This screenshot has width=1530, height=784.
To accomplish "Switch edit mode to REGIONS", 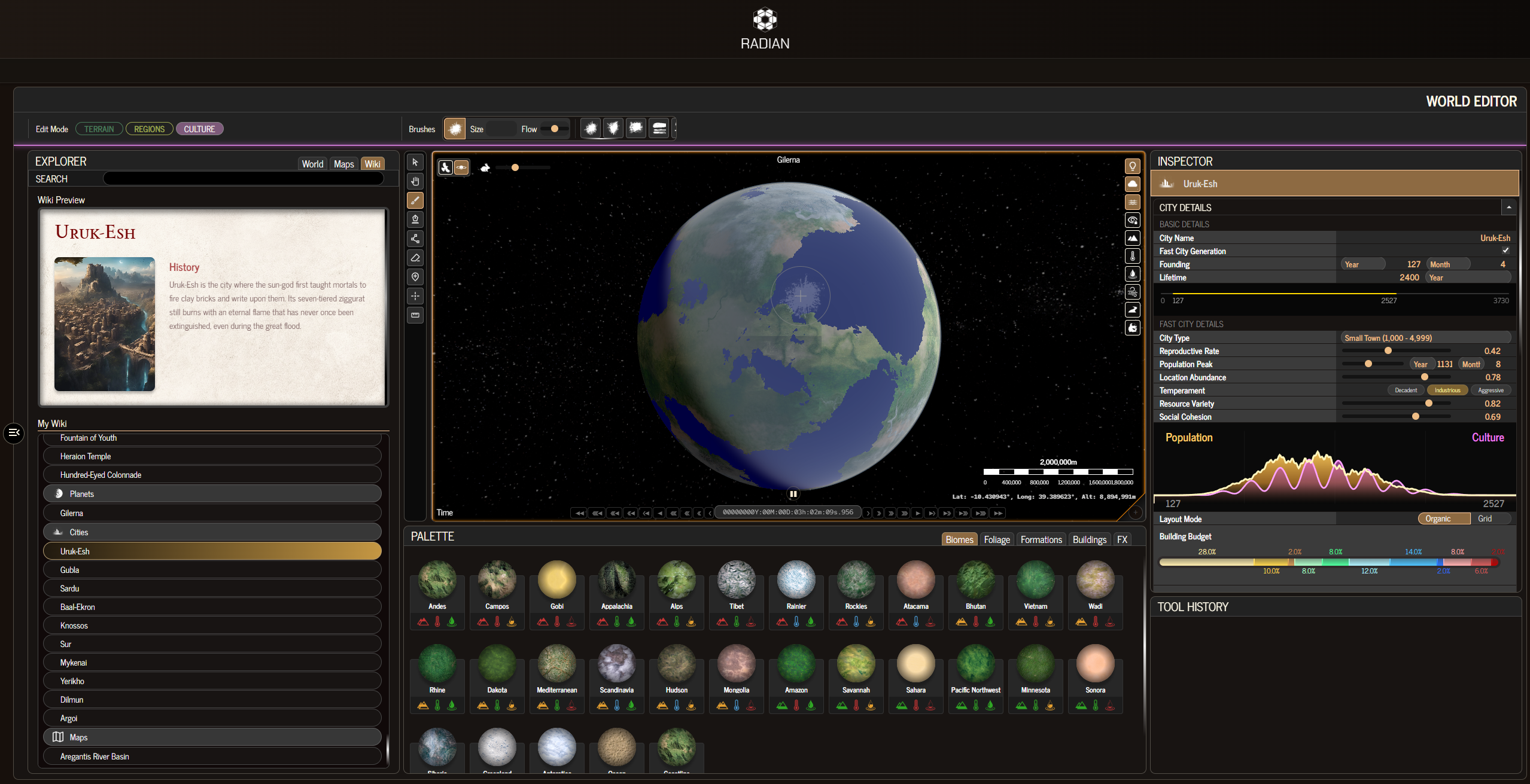I will point(150,129).
